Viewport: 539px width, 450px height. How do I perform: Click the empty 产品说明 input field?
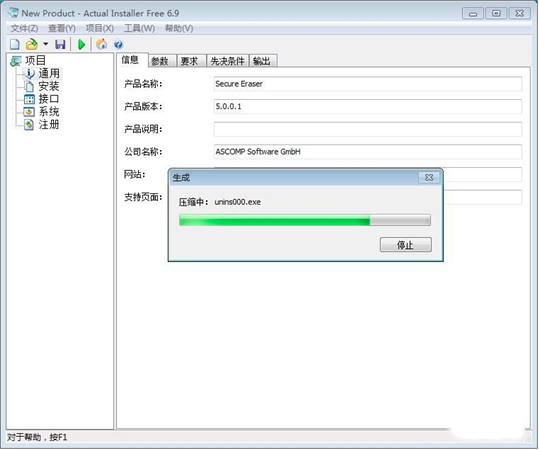pos(367,129)
